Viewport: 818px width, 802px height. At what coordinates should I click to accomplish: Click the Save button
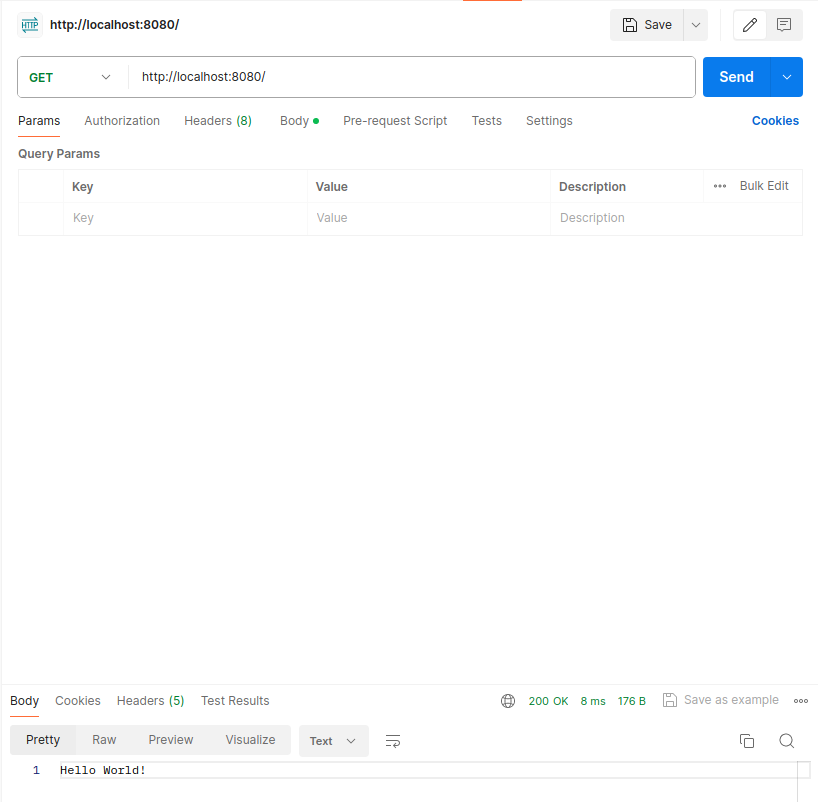pos(647,25)
